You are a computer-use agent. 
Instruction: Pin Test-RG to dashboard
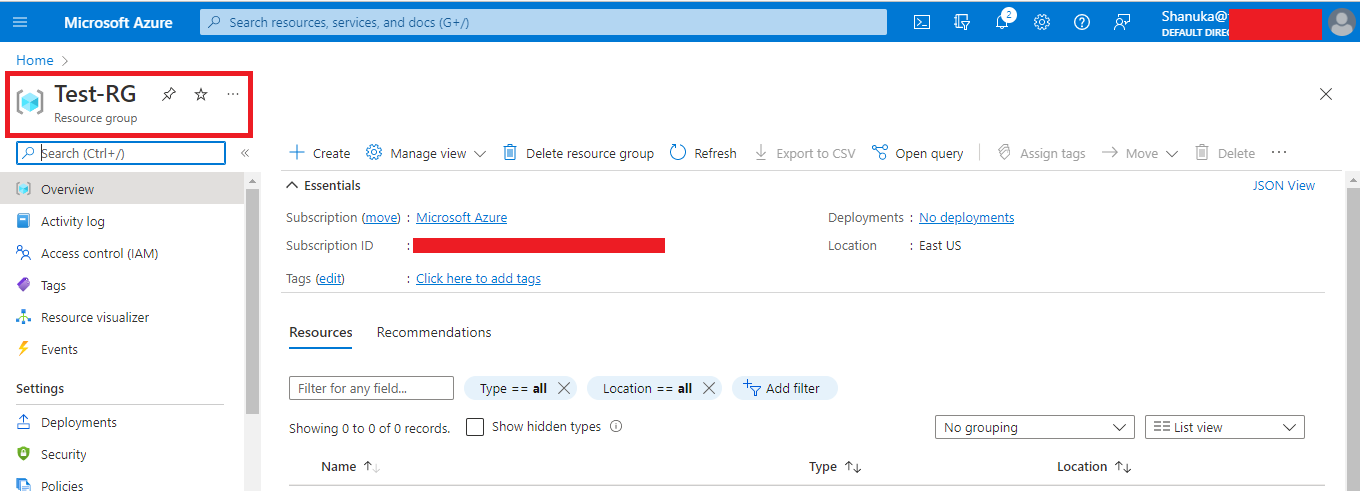pos(169,94)
